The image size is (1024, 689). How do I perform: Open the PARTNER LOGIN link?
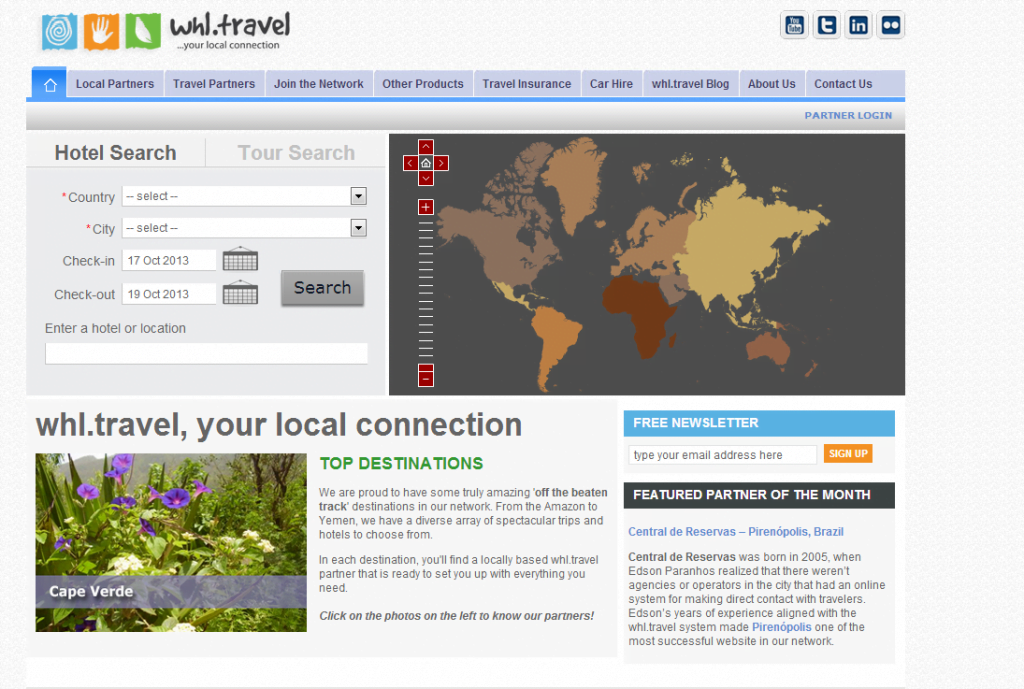coord(848,116)
